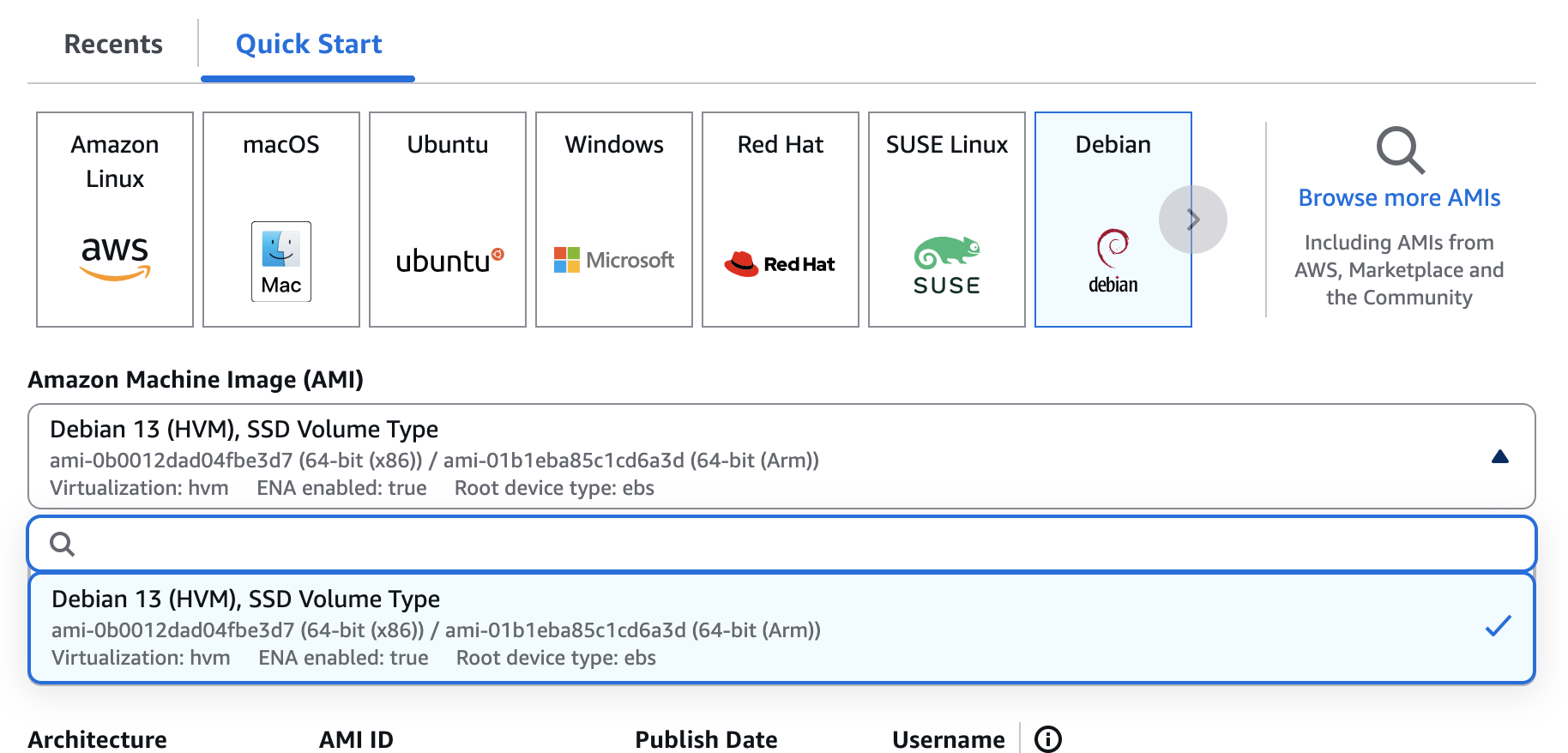Select the Ubuntu AMI tile
This screenshot has width=1568, height=753.
(x=448, y=220)
